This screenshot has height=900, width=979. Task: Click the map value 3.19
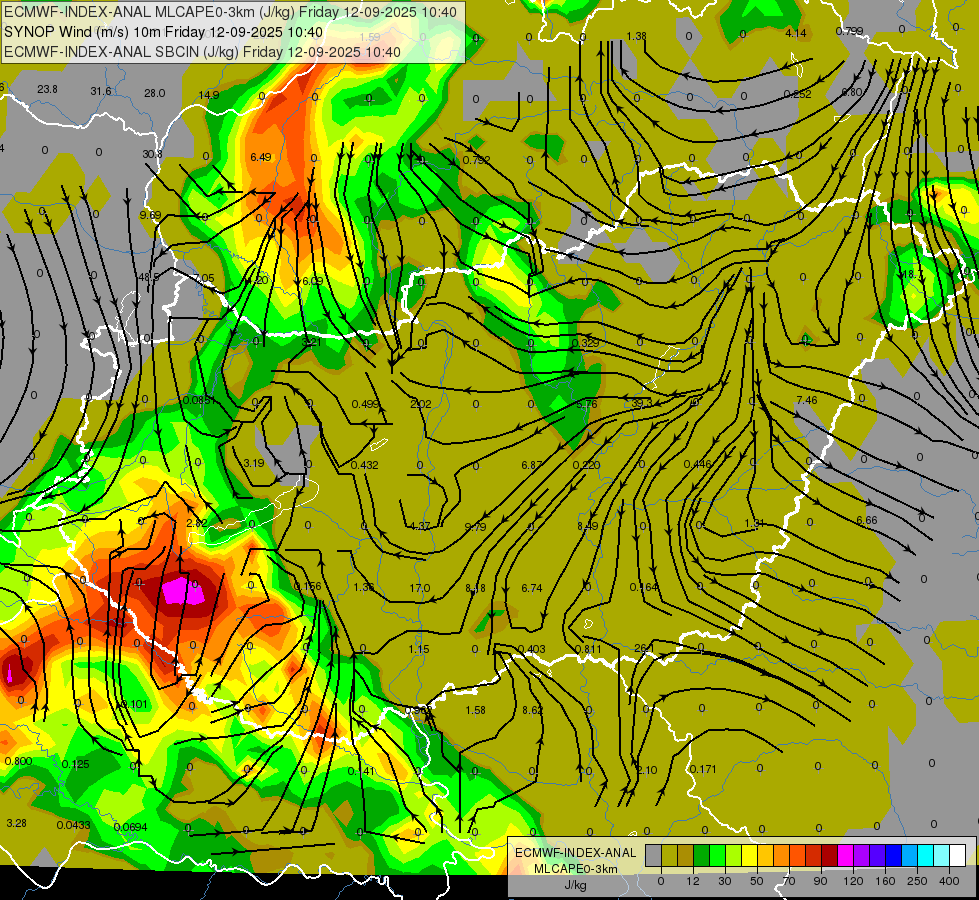pyautogui.click(x=253, y=463)
